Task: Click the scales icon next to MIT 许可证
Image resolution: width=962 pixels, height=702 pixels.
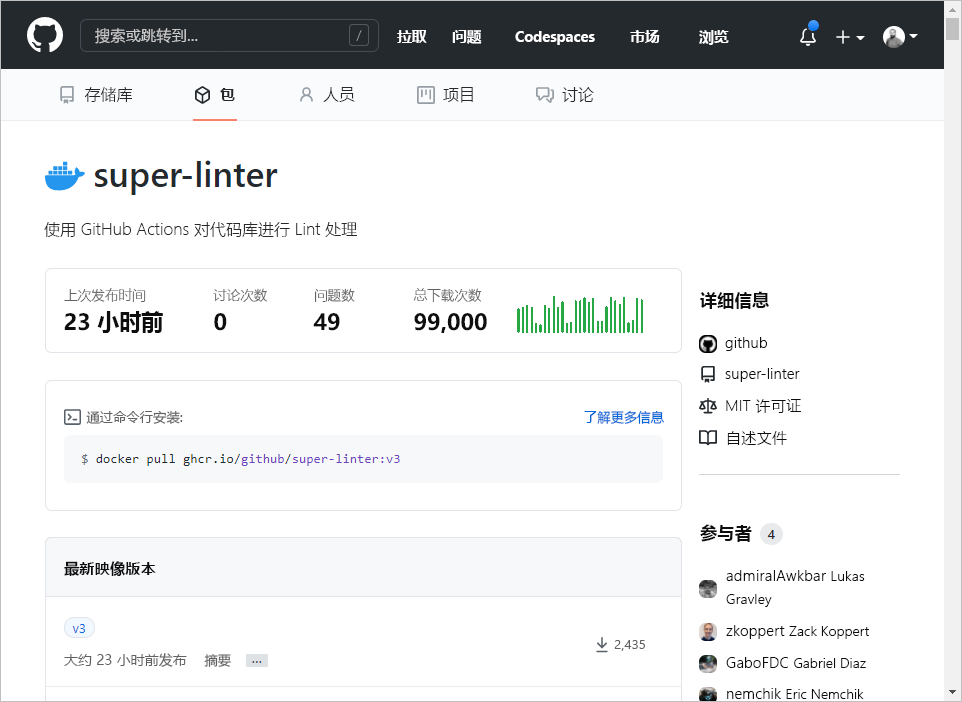Action: pyautogui.click(x=707, y=406)
